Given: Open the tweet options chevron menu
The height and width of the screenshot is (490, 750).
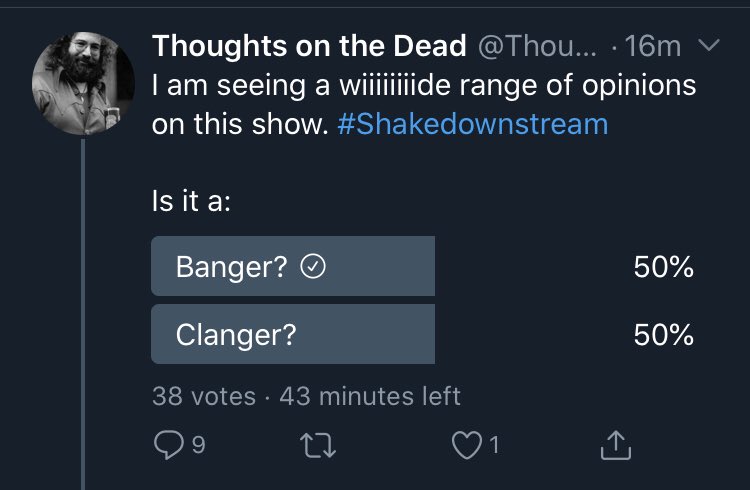Looking at the screenshot, I should [708, 45].
